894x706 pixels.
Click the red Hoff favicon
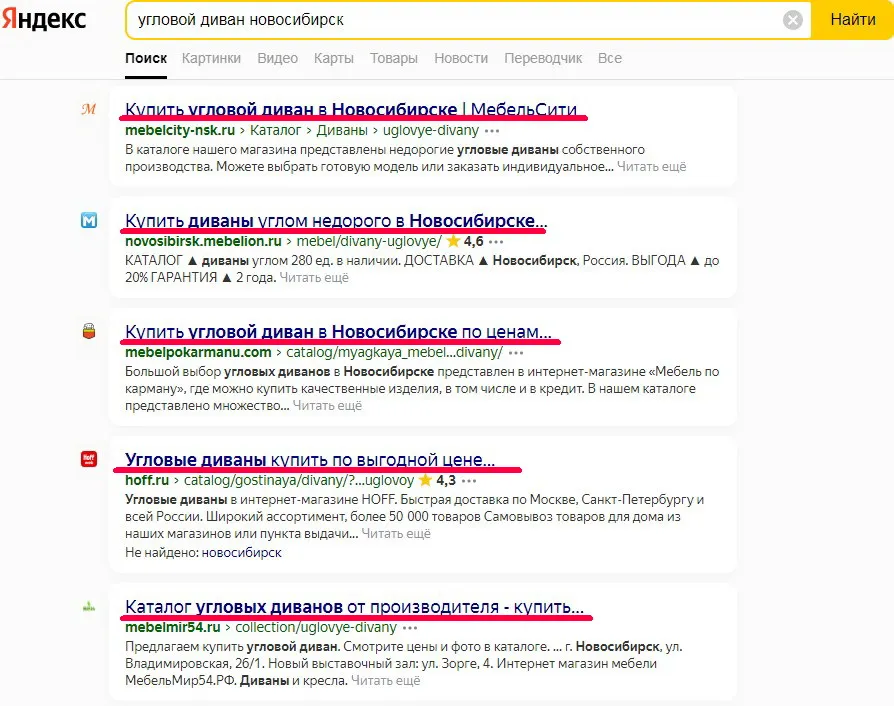coord(88,459)
